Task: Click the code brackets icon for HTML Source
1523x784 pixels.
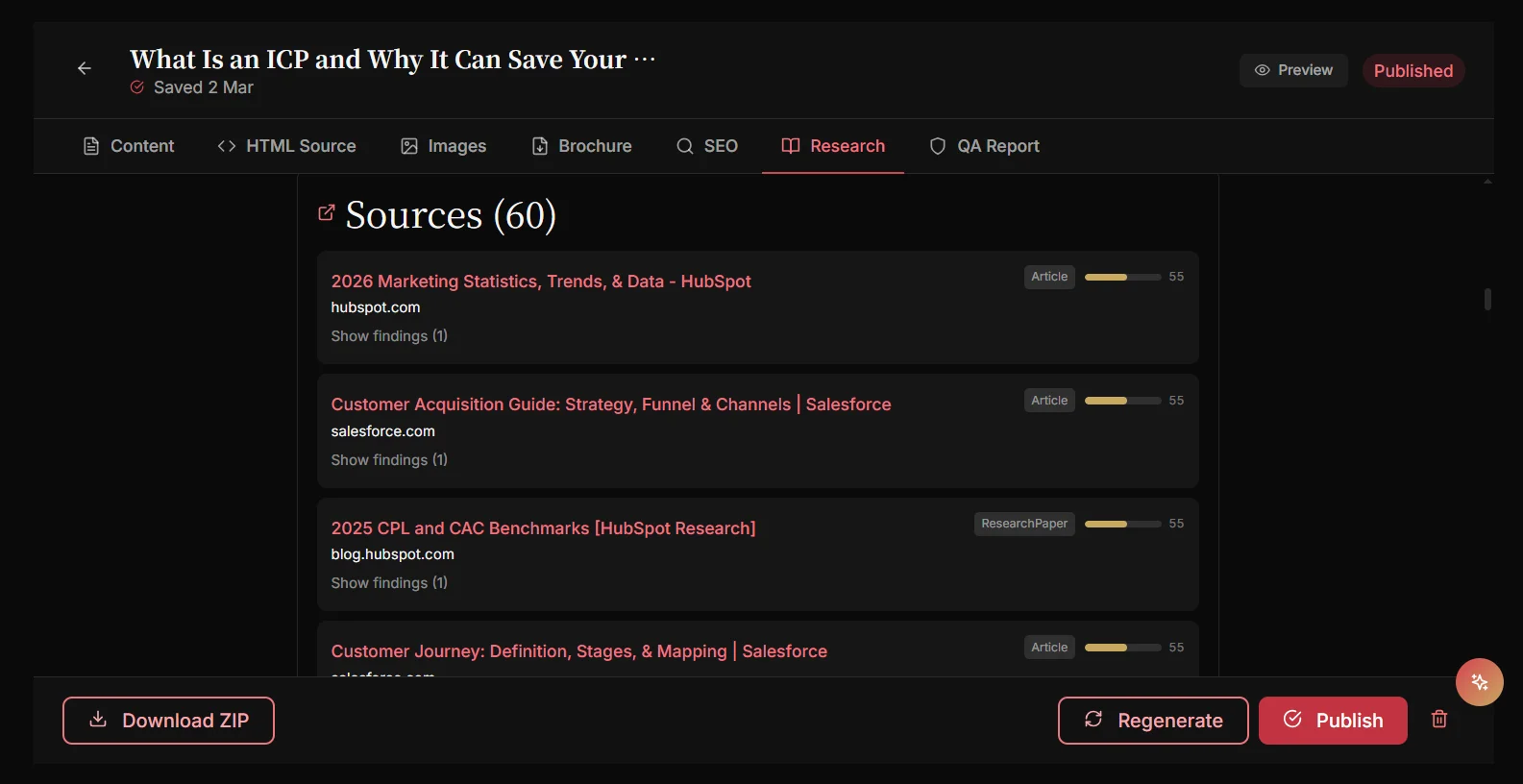Action: click(x=227, y=146)
